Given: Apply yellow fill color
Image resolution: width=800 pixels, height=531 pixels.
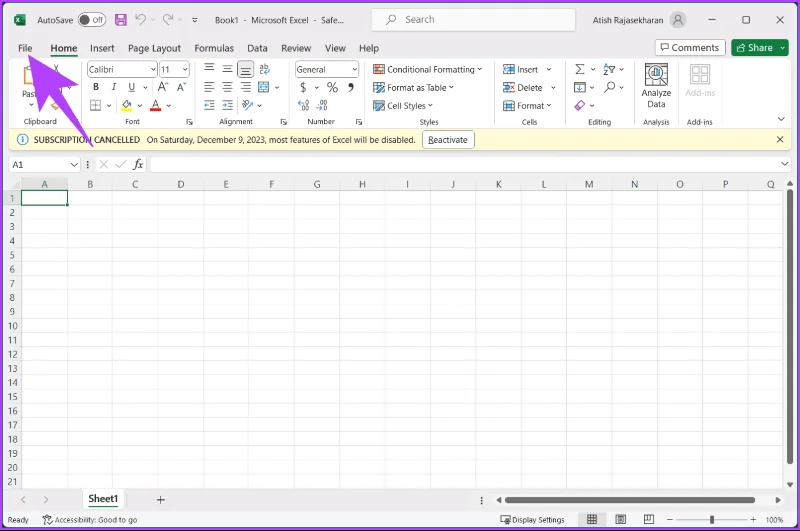Looking at the screenshot, I should click(127, 105).
